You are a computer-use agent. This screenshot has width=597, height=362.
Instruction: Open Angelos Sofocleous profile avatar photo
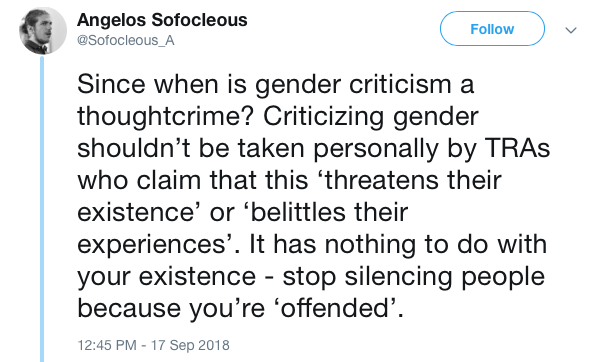43,30
